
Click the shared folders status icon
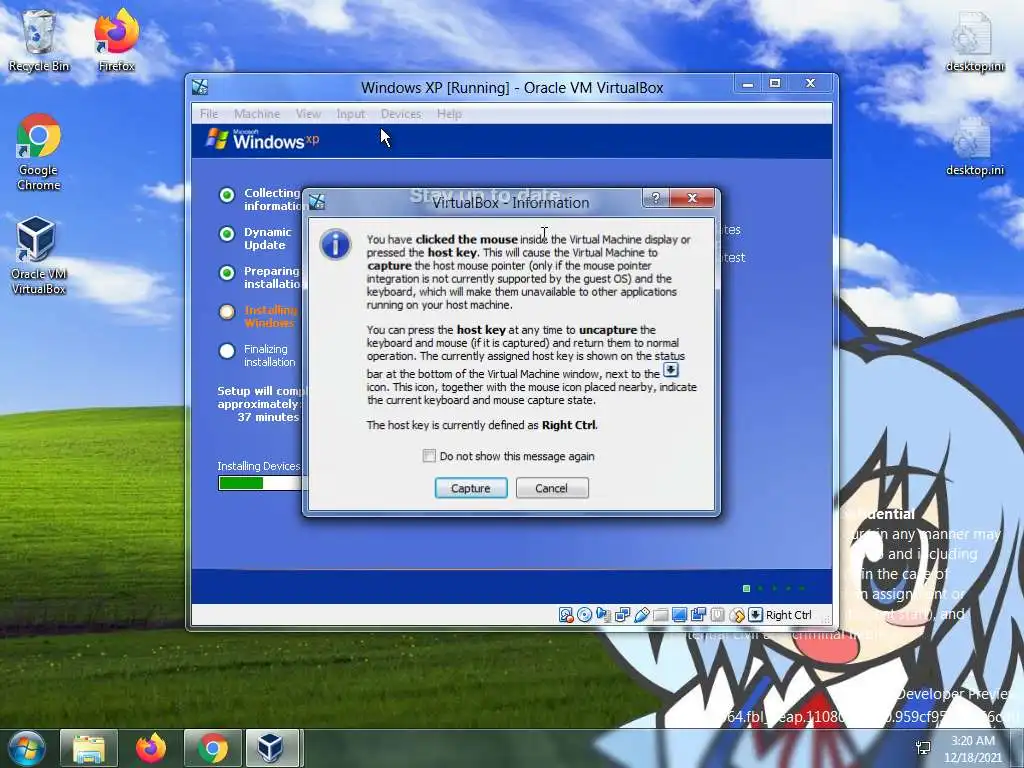click(660, 615)
